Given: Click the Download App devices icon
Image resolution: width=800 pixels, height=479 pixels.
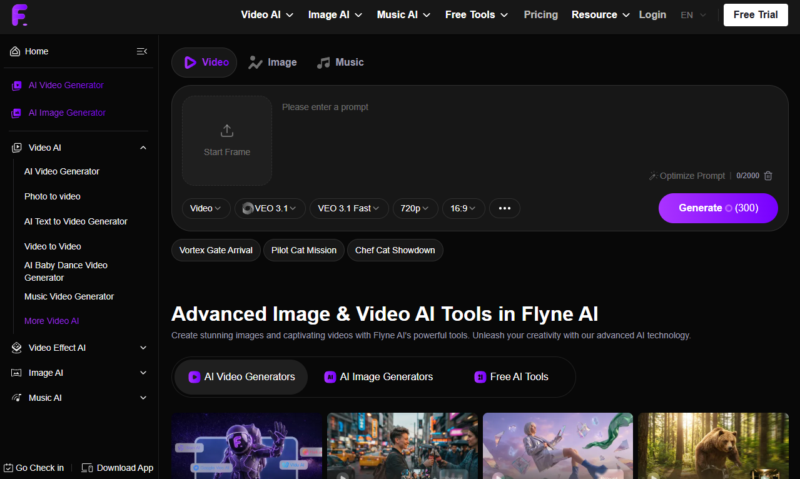Looking at the screenshot, I should pos(87,468).
